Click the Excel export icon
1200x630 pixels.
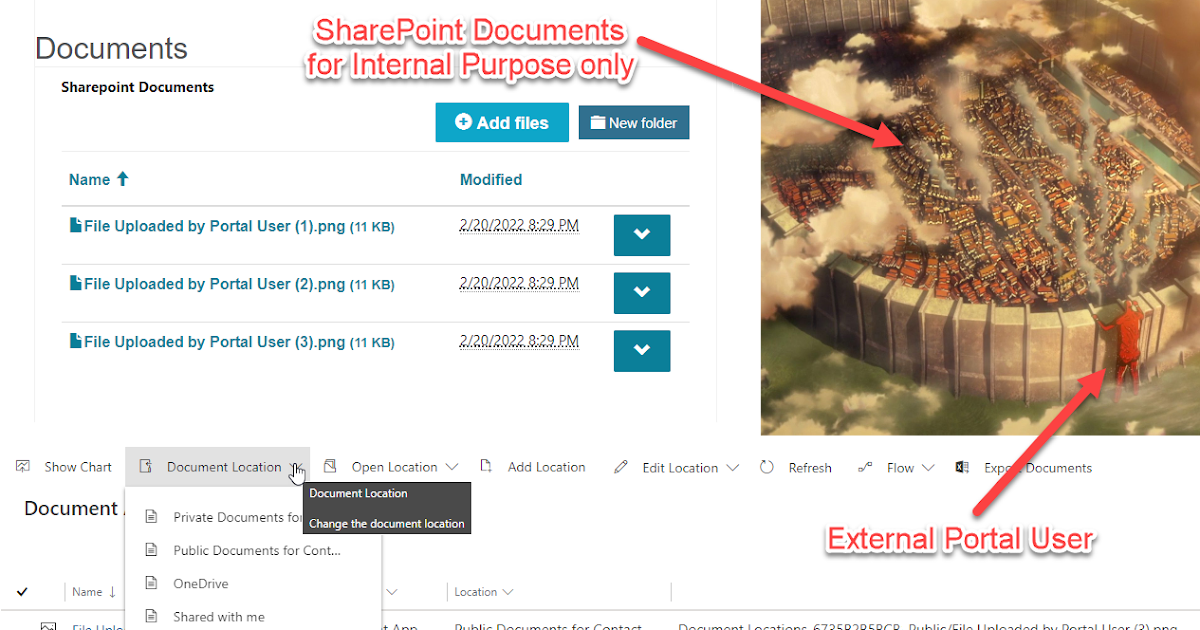(962, 467)
